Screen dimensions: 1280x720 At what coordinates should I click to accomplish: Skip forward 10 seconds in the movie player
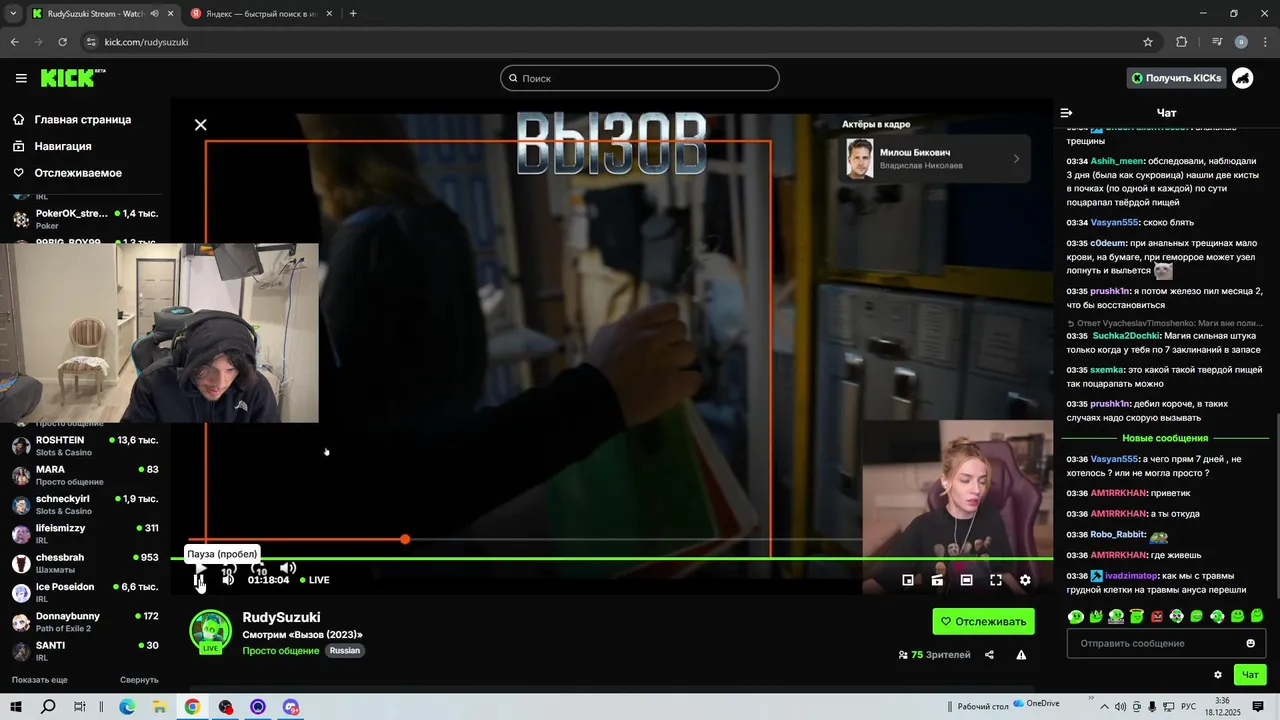click(x=259, y=569)
